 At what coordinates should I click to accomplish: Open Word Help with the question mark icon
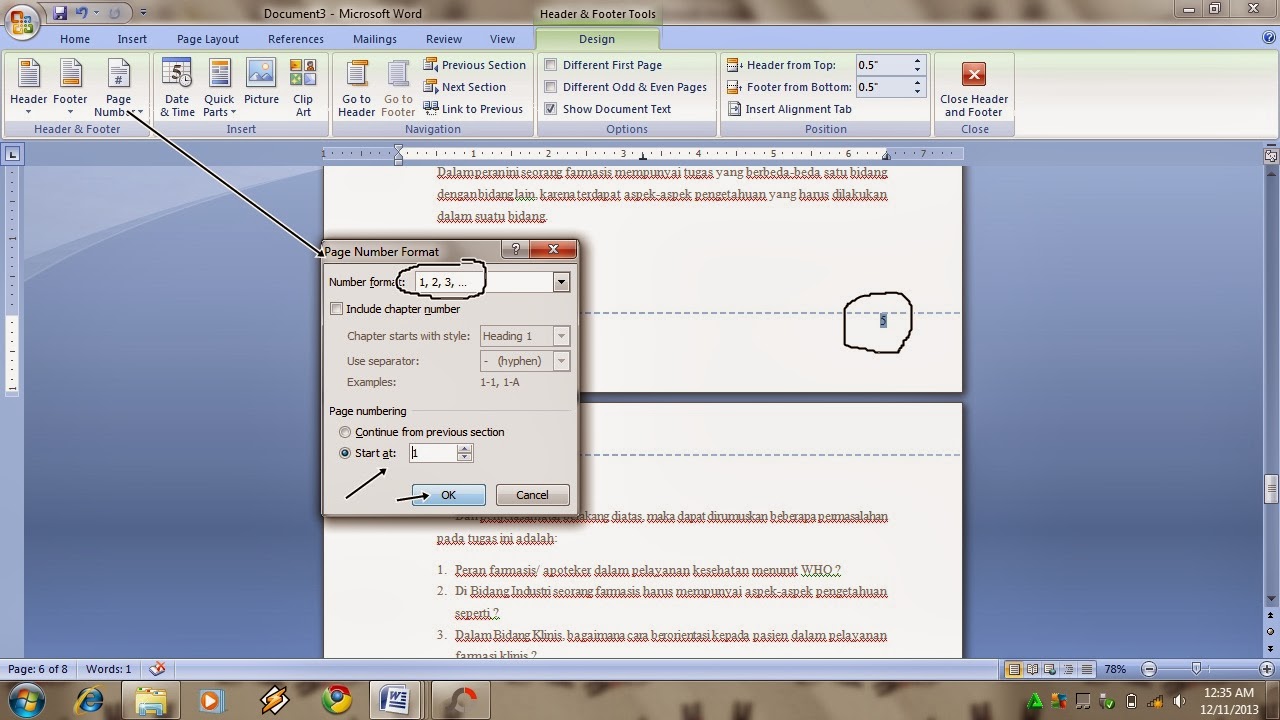tap(1269, 38)
